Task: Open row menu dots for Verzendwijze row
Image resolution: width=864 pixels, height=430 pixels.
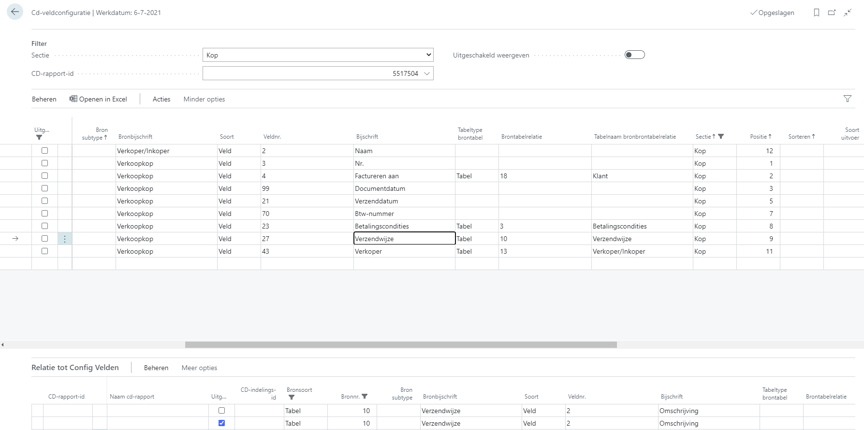Action: 64,239
